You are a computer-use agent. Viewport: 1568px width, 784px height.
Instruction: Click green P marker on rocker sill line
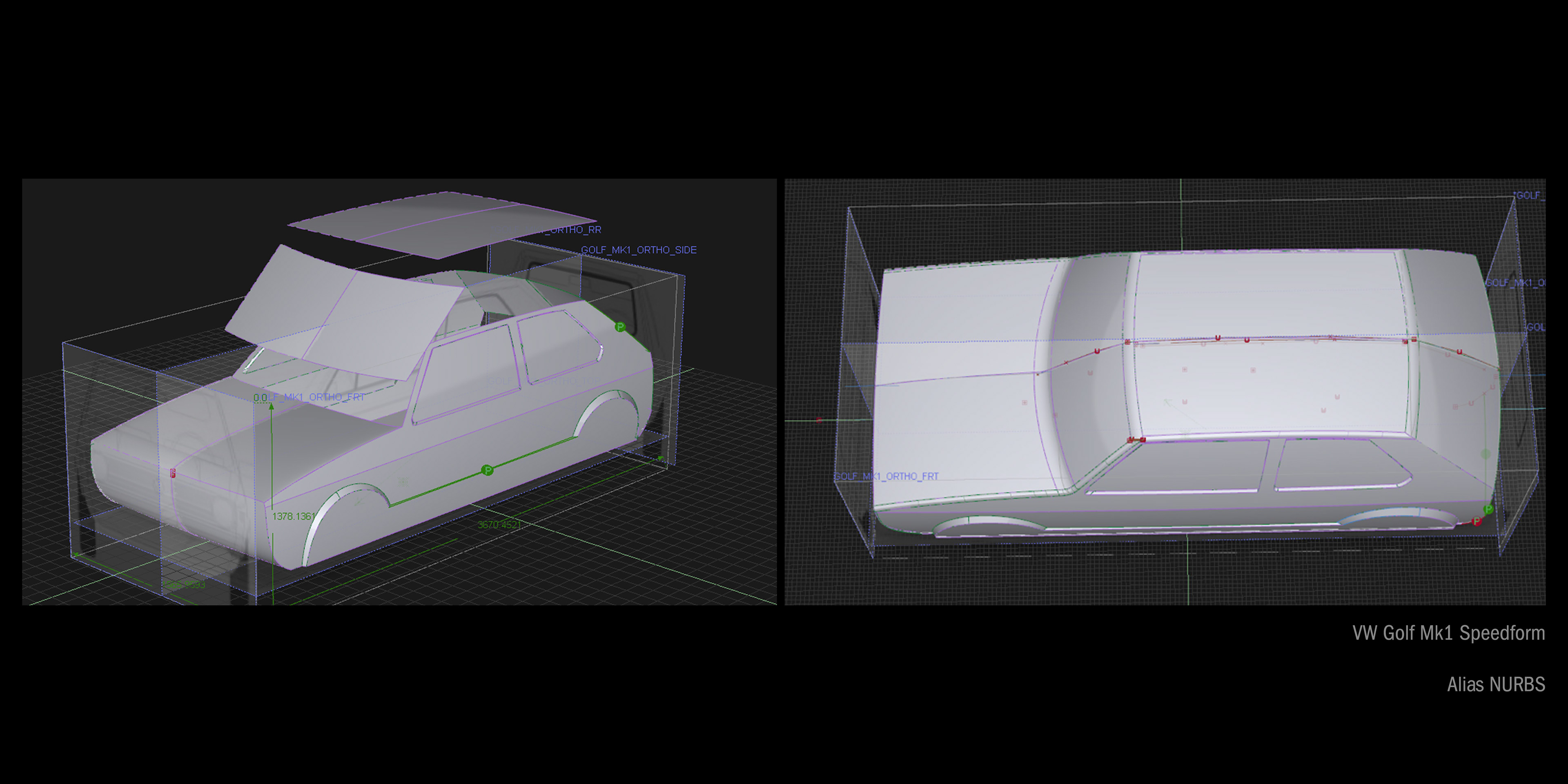pos(487,470)
